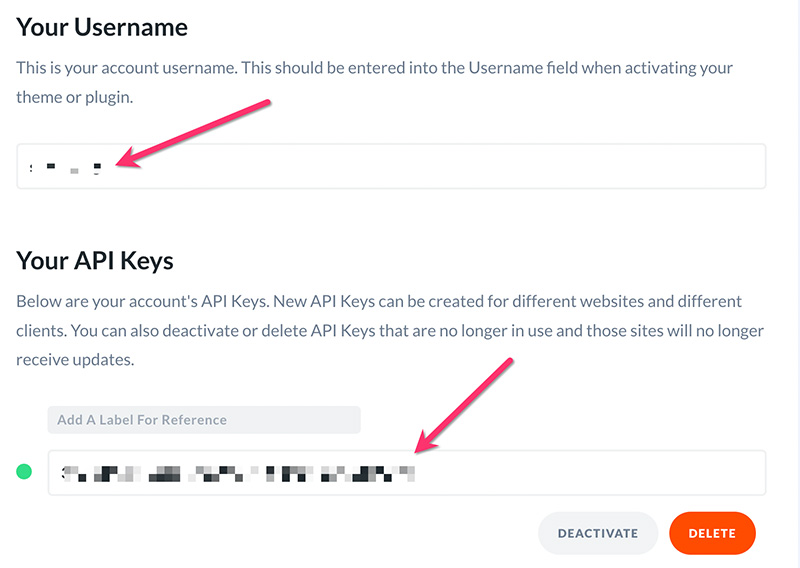
Task: Click the Your Username heading
Action: 102,27
